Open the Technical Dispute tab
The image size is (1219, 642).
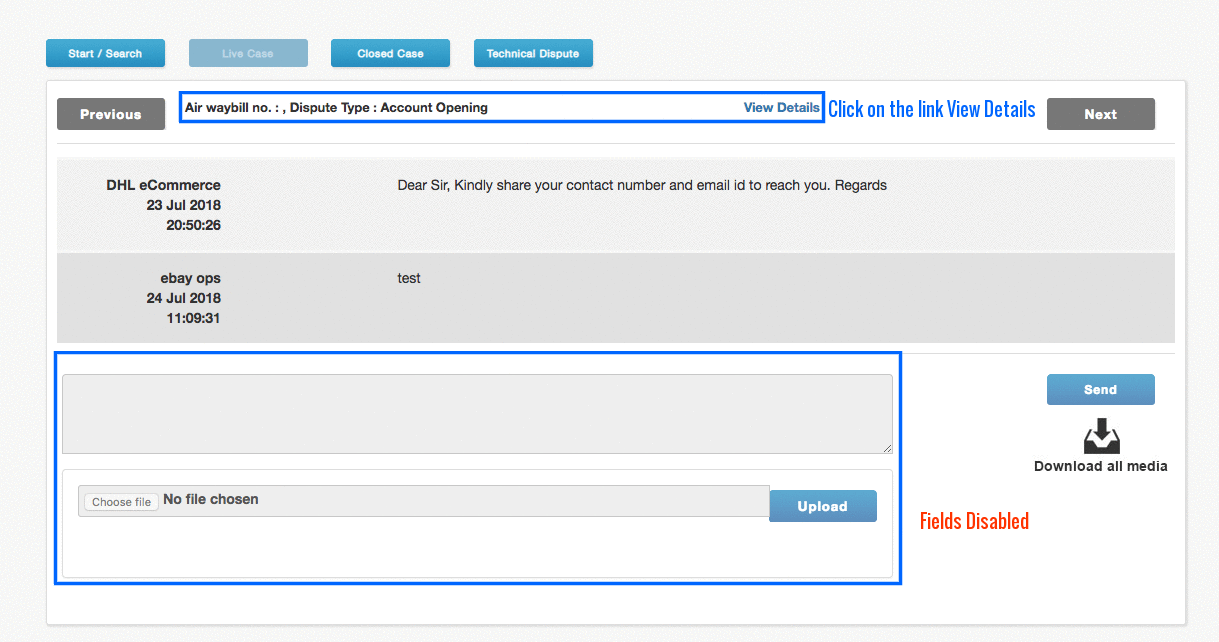point(533,52)
